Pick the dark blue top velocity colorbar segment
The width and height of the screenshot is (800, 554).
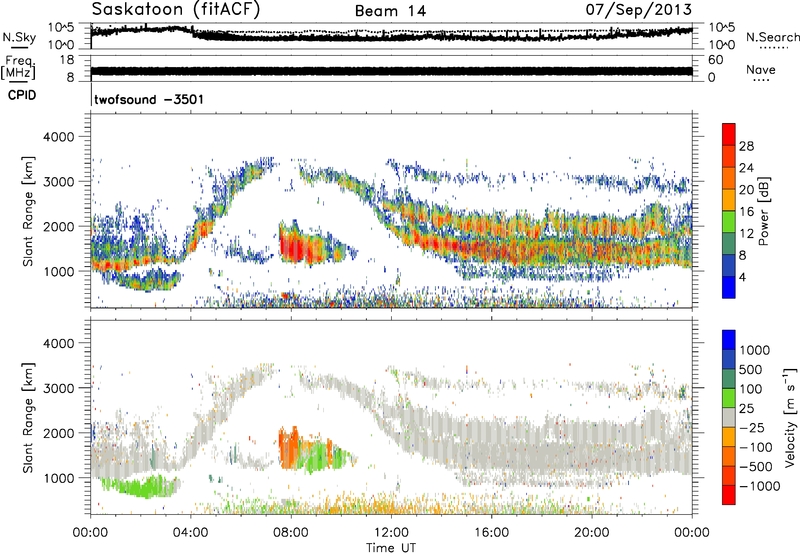[x=729, y=340]
